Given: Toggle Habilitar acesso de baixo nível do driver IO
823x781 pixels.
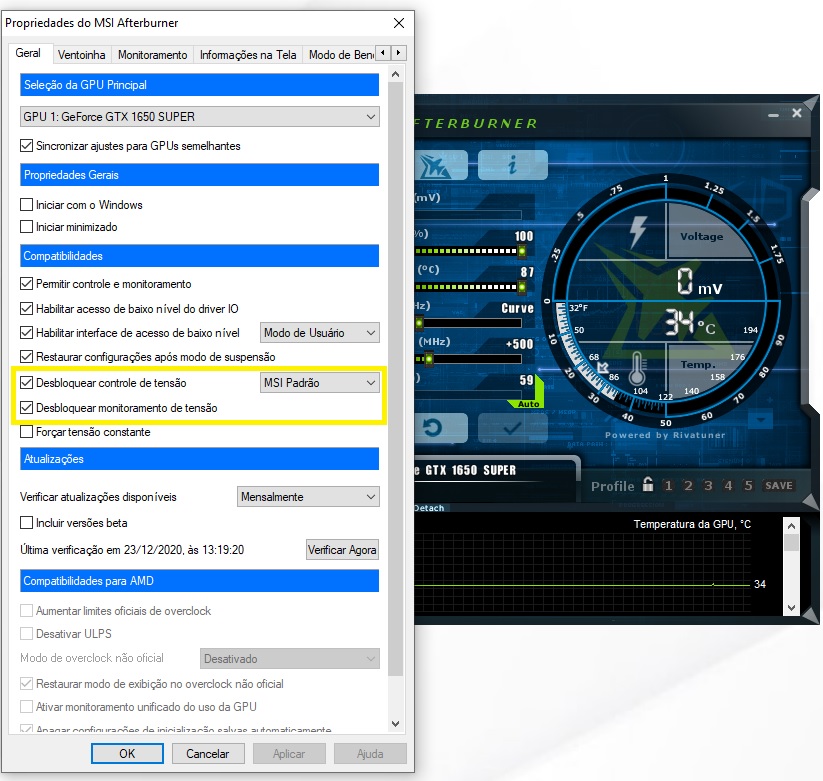Looking at the screenshot, I should pos(26,309).
